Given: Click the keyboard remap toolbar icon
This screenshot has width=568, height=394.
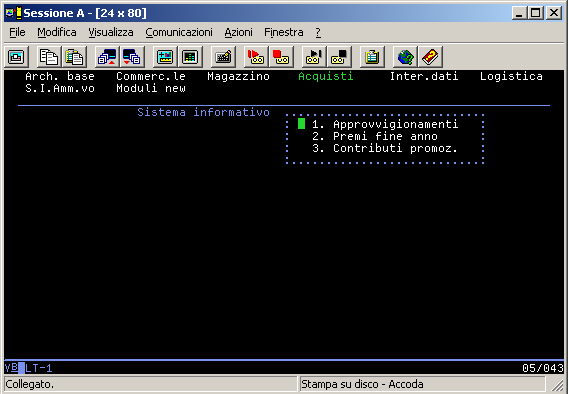Looking at the screenshot, I should pyautogui.click(x=223, y=57).
